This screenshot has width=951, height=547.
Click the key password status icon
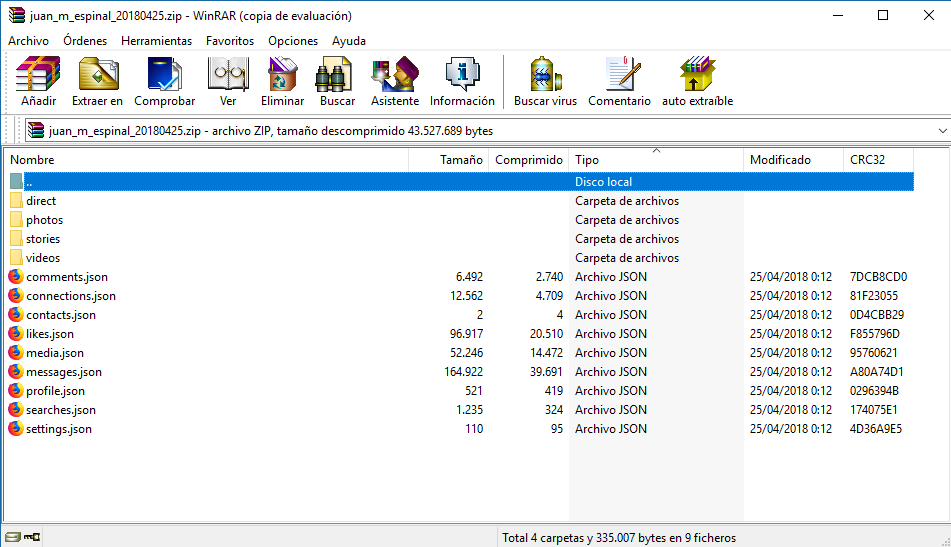[32, 537]
